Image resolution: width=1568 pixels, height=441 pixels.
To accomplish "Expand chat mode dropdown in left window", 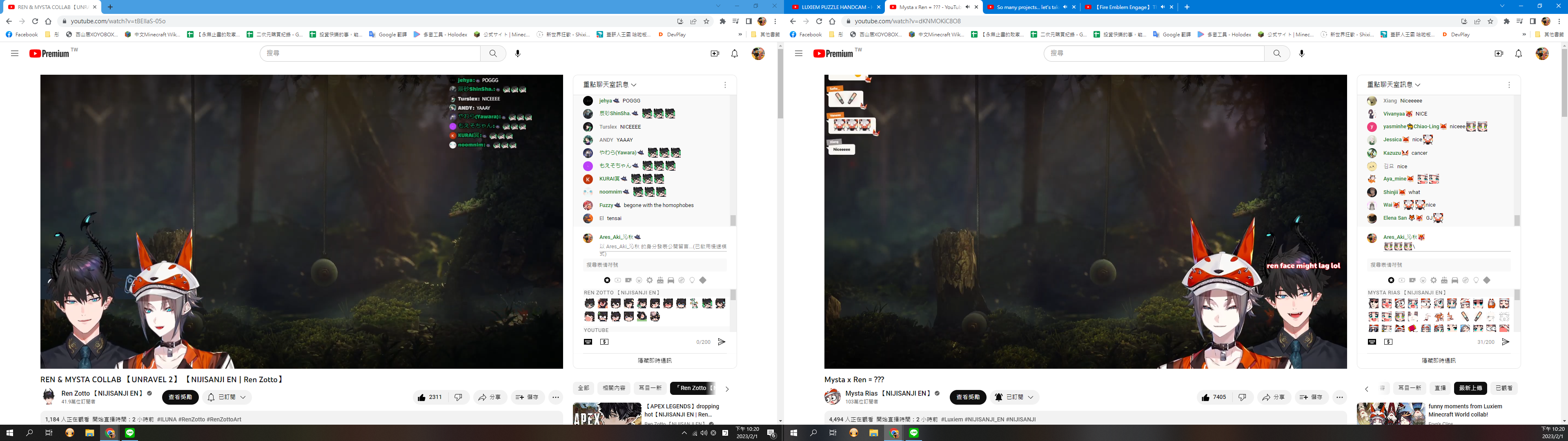I will [610, 85].
